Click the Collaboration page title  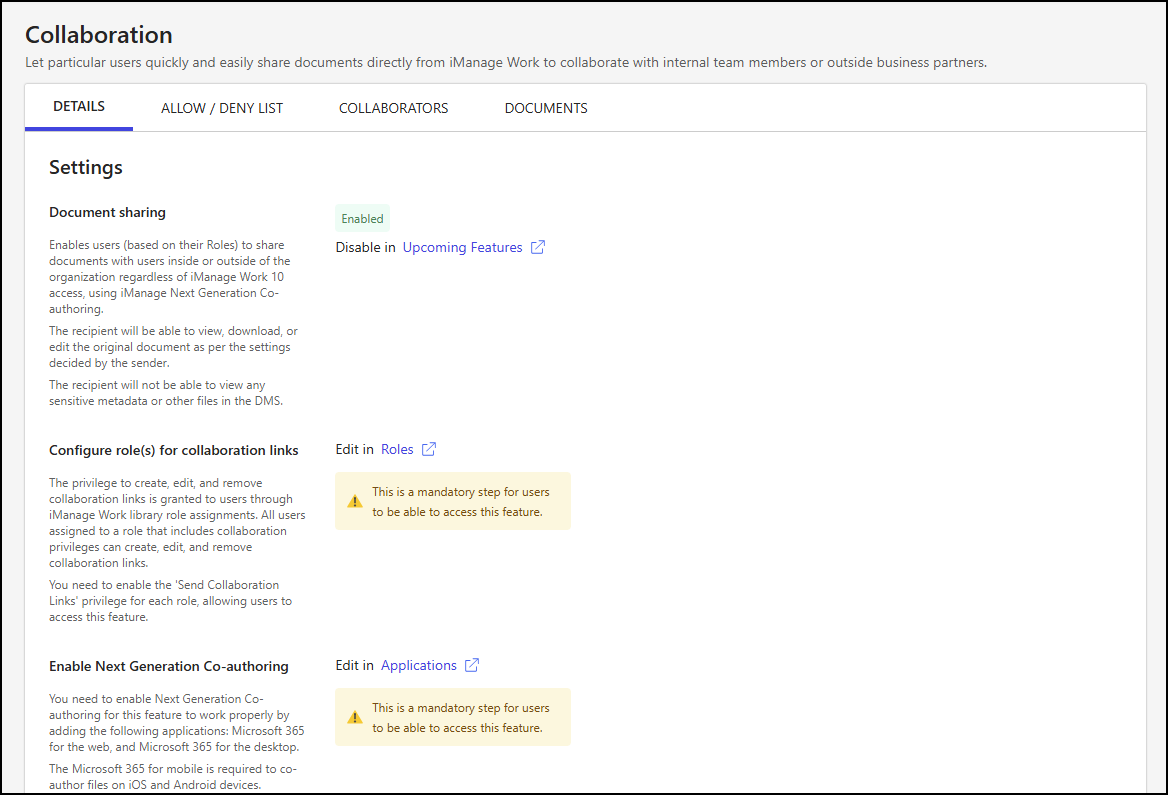[98, 34]
